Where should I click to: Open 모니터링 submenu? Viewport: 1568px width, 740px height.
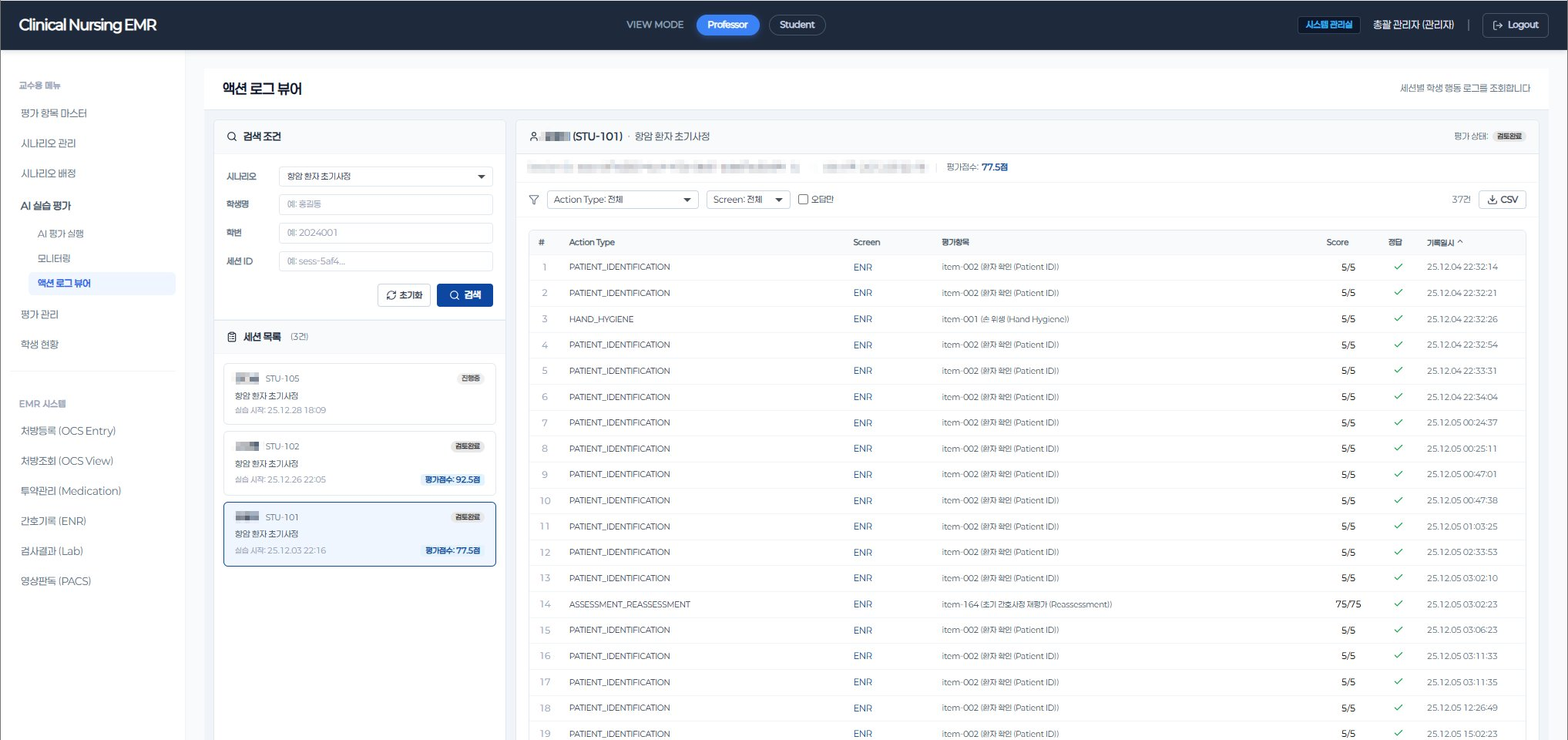pyautogui.click(x=54, y=258)
